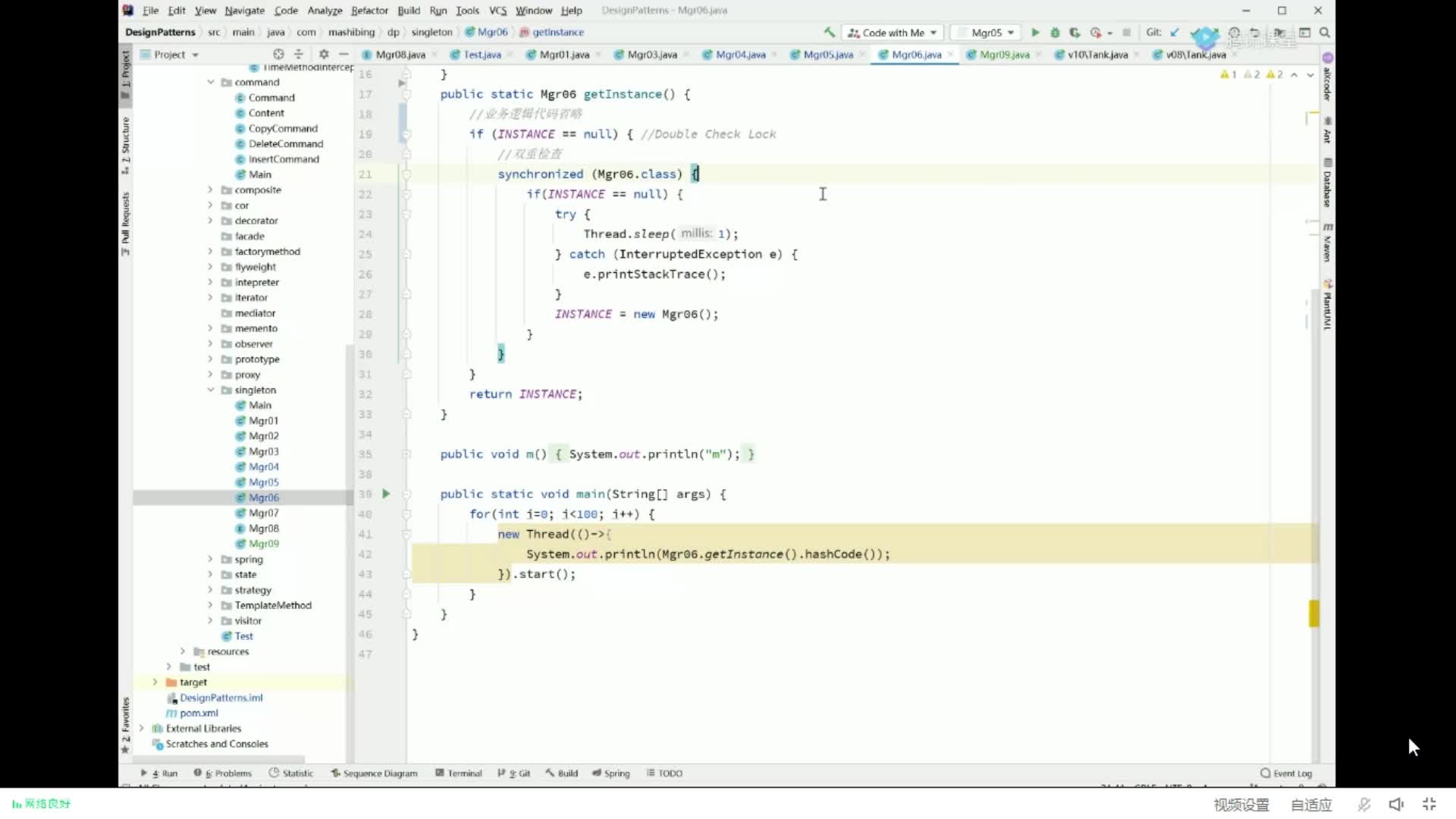Open the VCS menu

tap(497, 11)
